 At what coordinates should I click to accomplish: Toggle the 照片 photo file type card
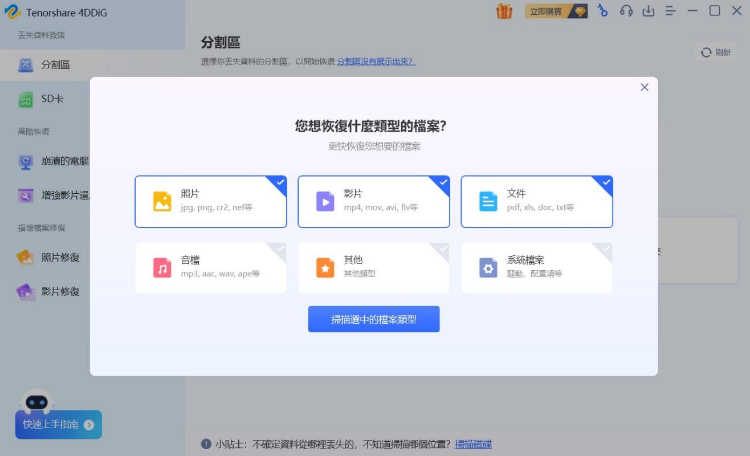(x=211, y=201)
